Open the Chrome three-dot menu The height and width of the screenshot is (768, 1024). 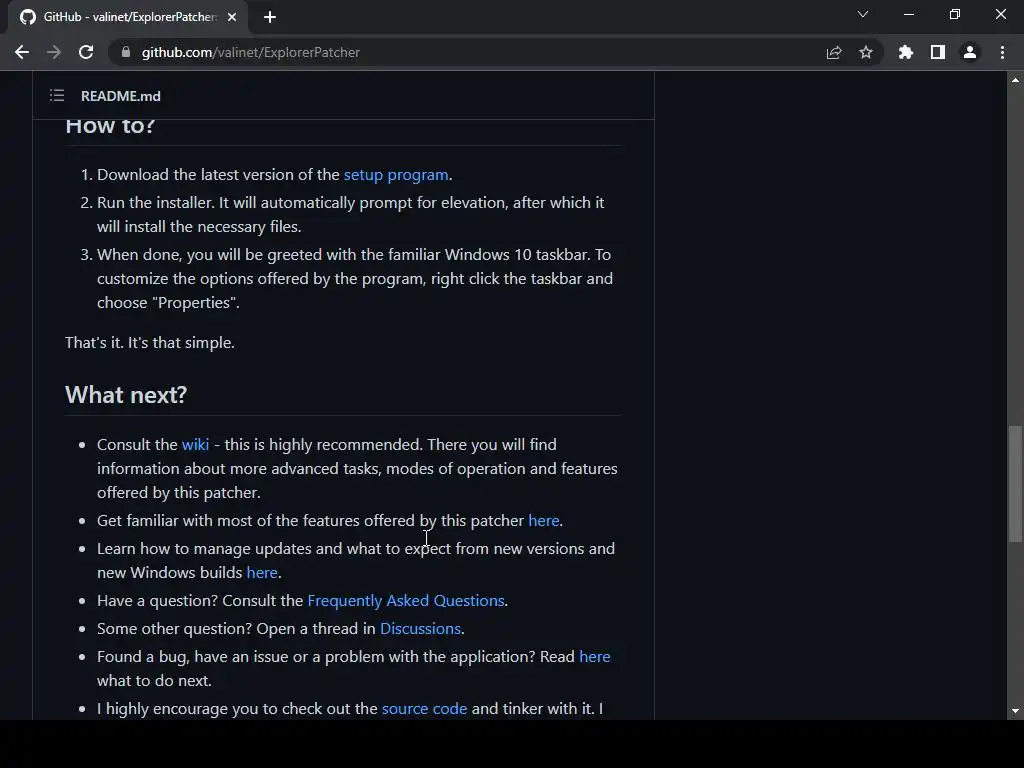[1002, 52]
